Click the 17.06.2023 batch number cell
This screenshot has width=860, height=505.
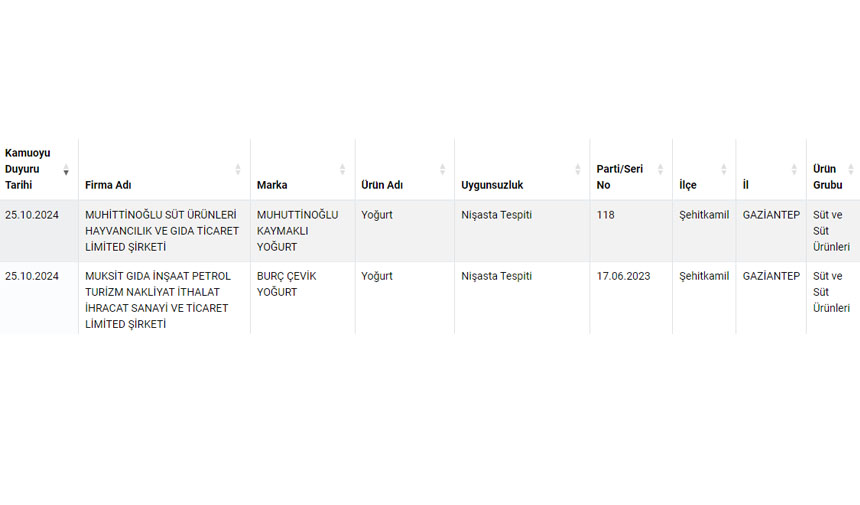coord(623,276)
